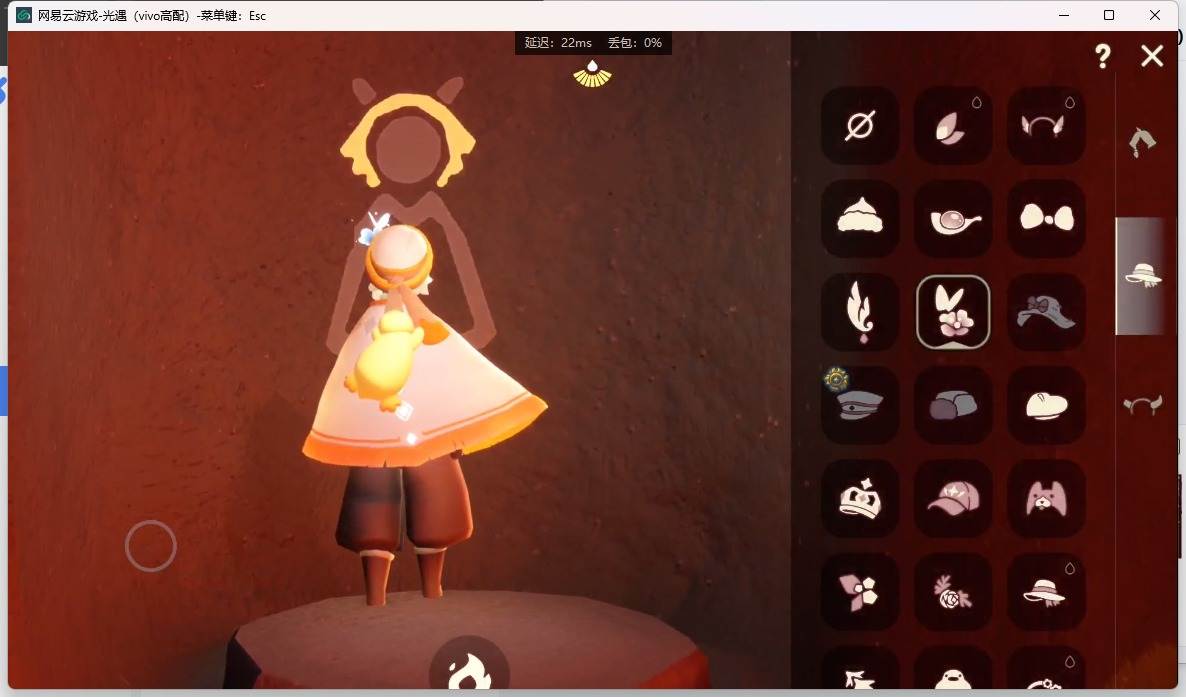
Task: Select the pink animal-ear hood
Action: (x=1046, y=498)
